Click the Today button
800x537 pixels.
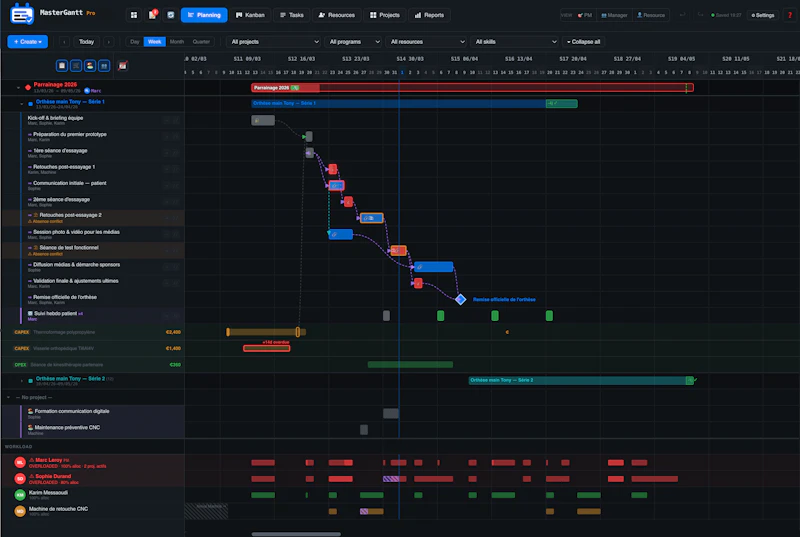tap(86, 42)
